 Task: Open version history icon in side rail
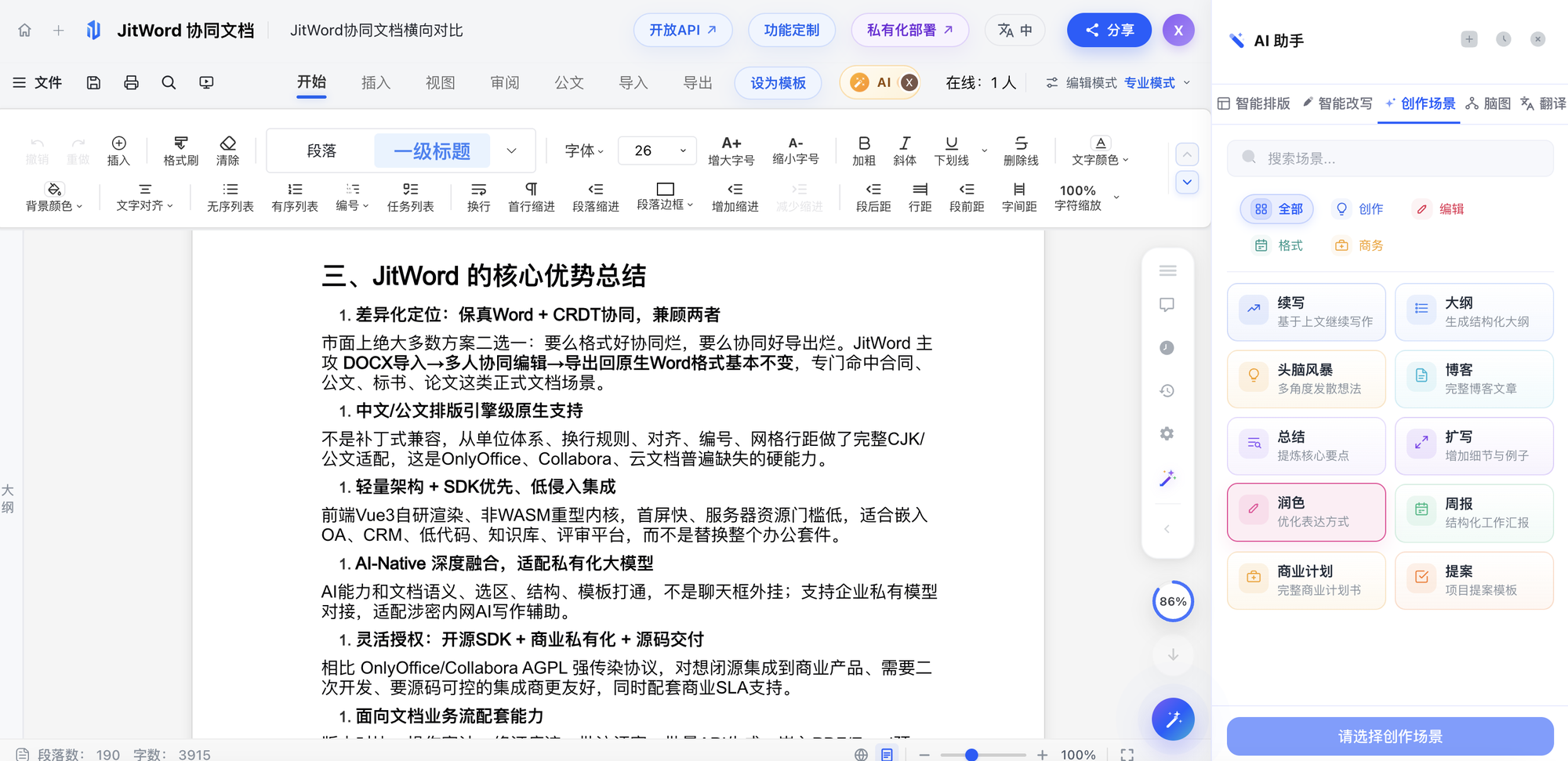pyautogui.click(x=1167, y=390)
